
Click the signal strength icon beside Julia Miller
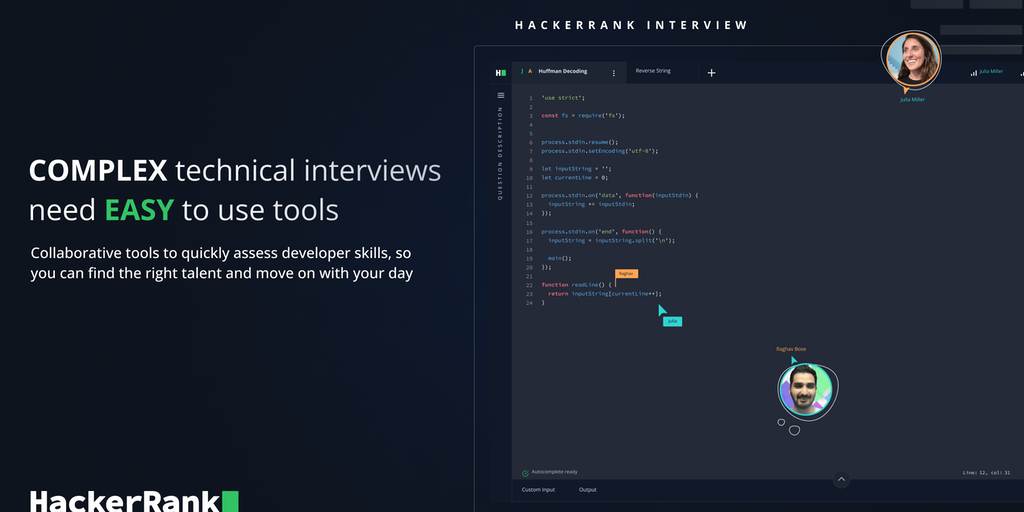click(974, 72)
